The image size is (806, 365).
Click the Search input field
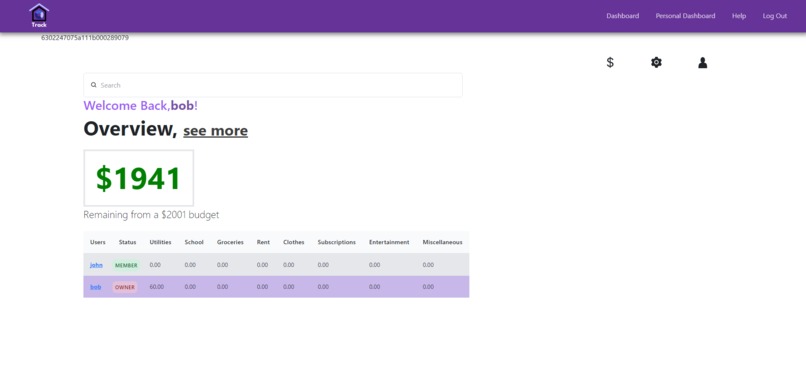273,85
